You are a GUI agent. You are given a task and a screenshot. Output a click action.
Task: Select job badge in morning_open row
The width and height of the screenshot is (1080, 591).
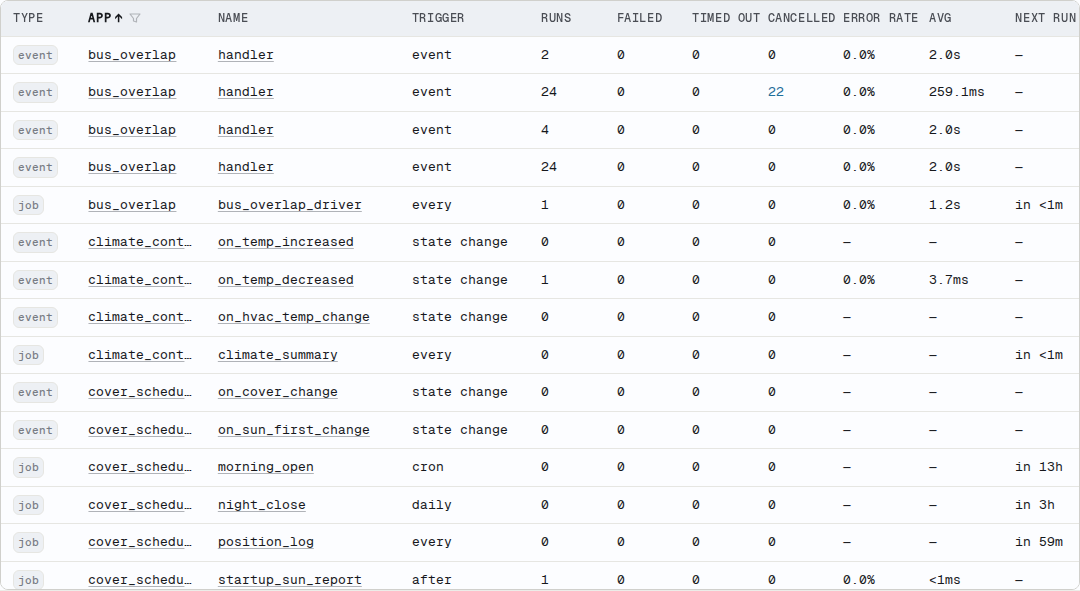click(x=28, y=468)
